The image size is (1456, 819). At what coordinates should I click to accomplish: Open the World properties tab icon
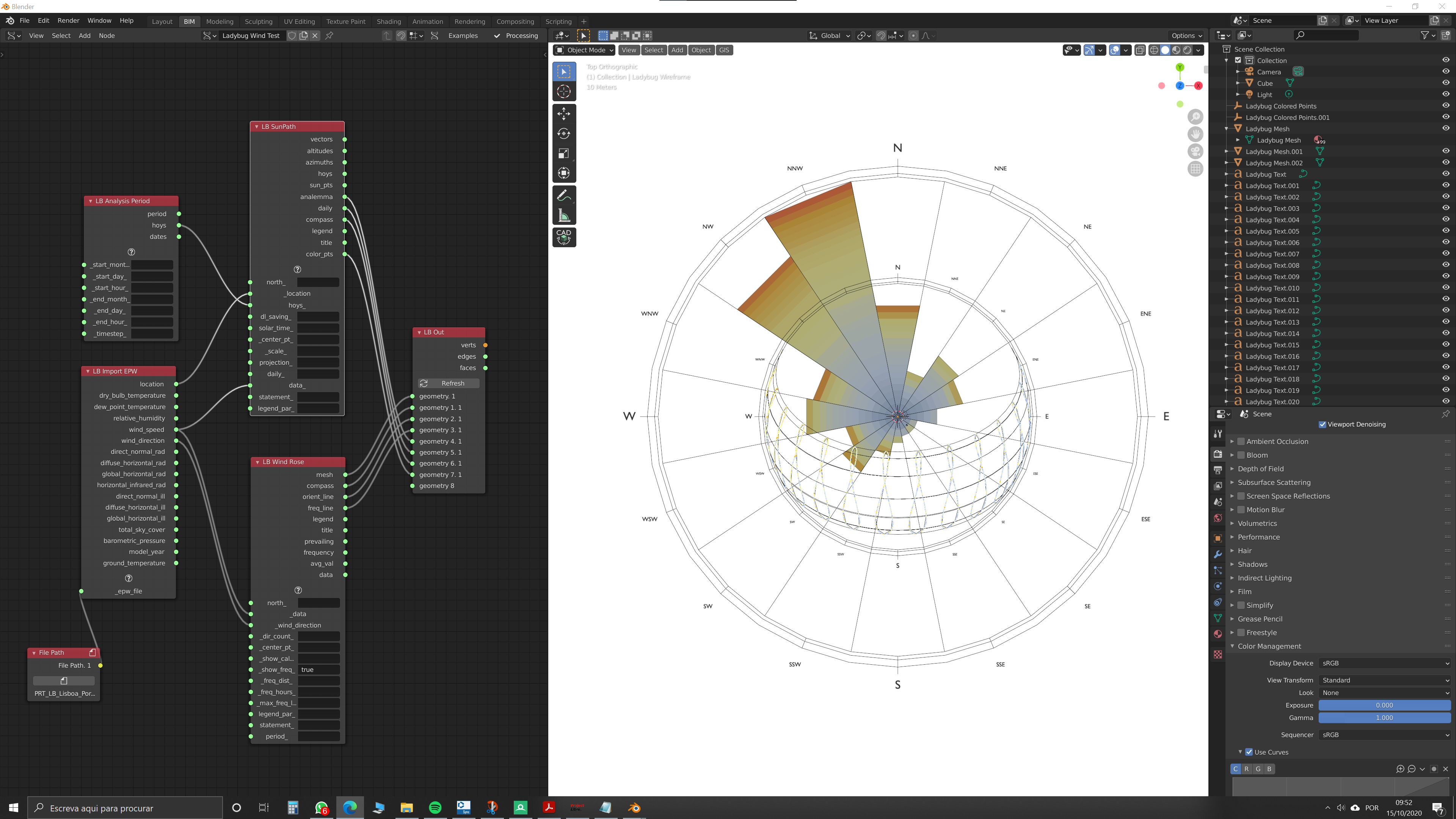(1218, 518)
